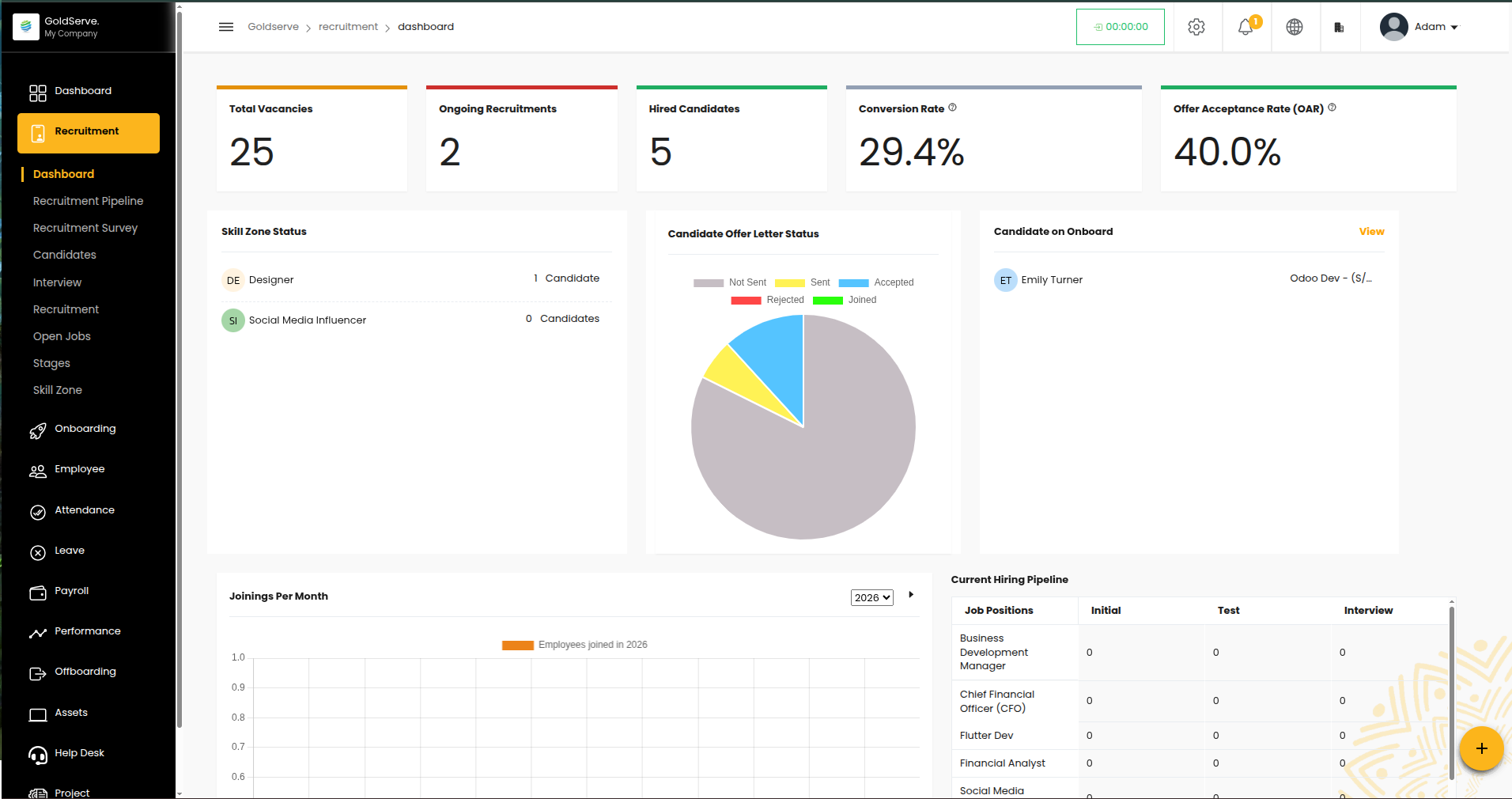
Task: Toggle Joined legend item in pie chart
Action: 845,300
